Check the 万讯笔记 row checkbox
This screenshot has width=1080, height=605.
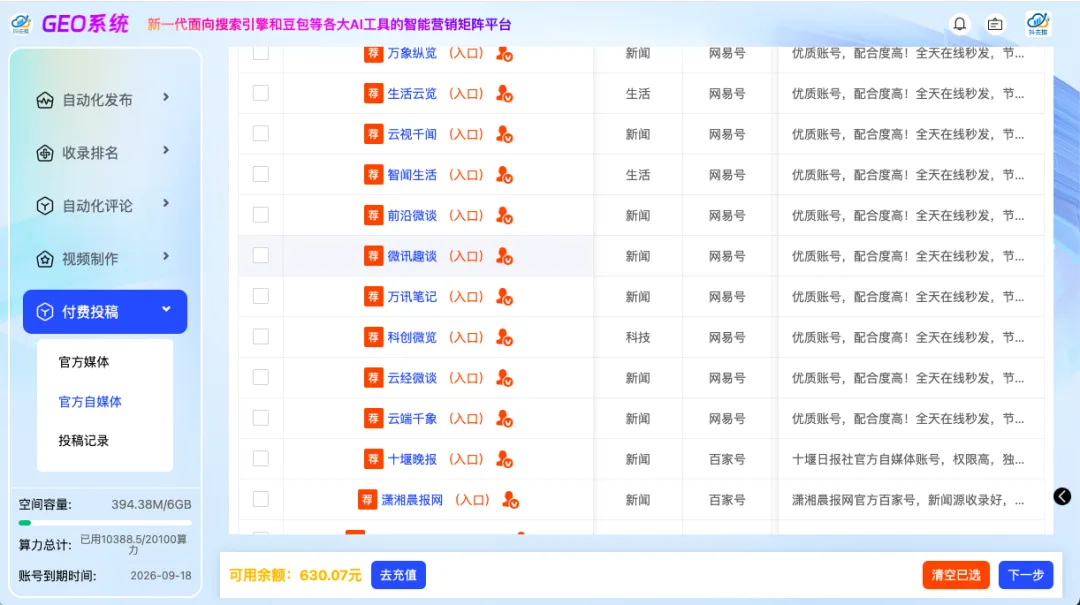tap(260, 296)
